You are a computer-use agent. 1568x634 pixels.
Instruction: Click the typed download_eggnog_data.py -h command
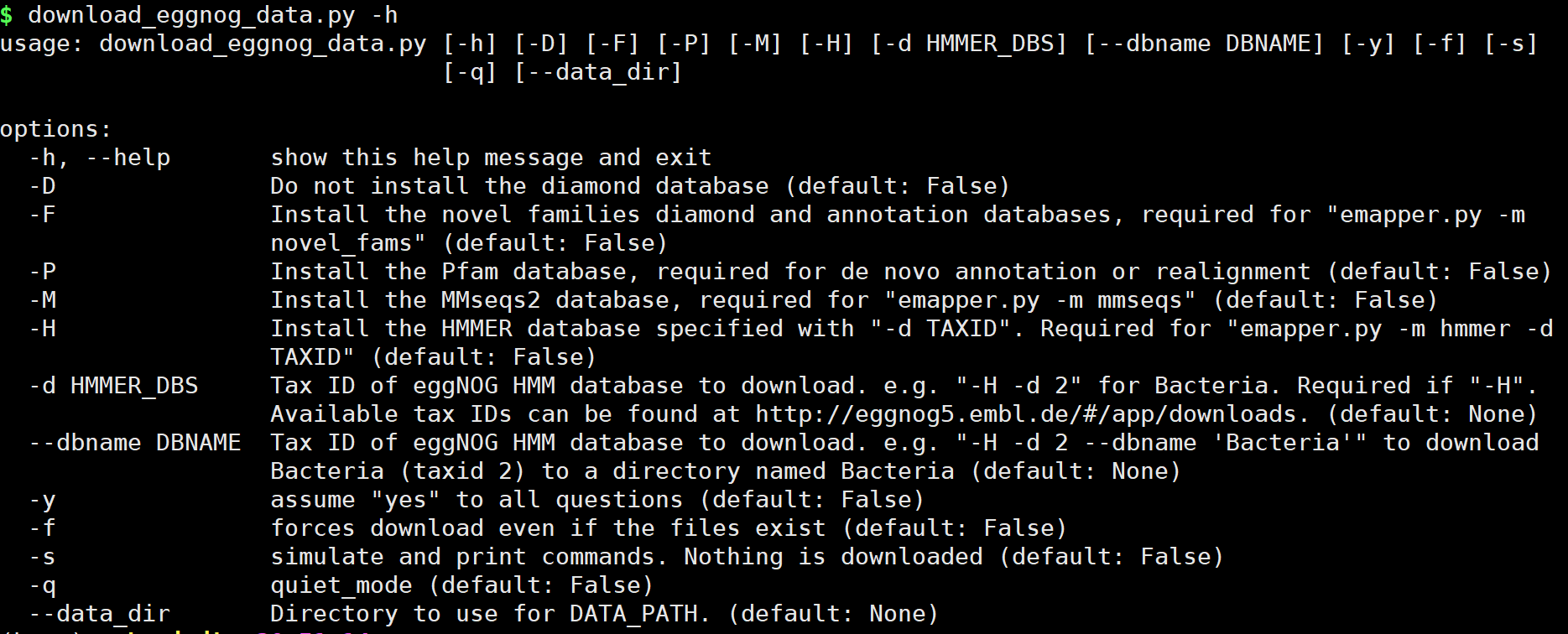212,15
